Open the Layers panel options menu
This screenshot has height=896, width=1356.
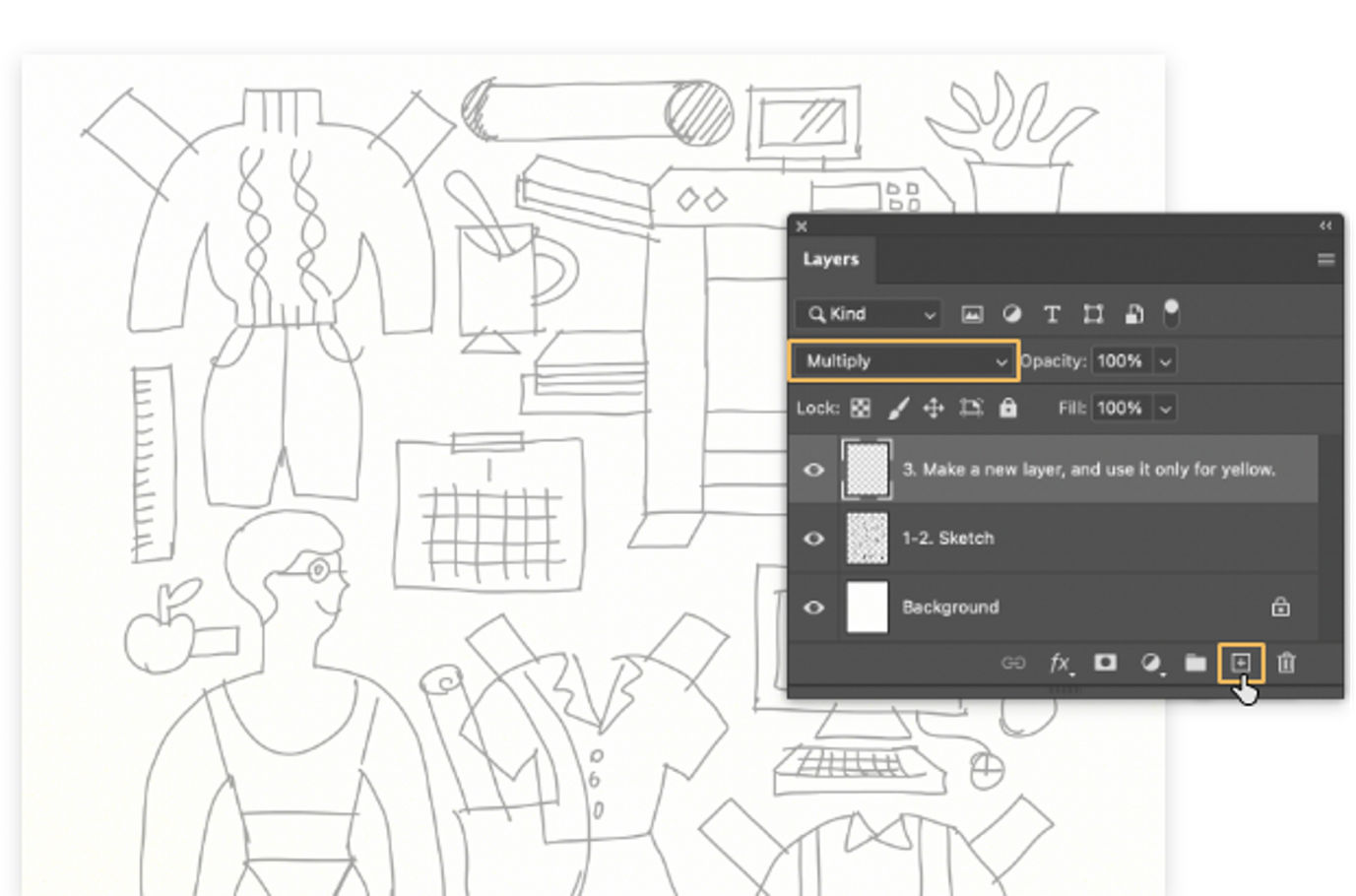(x=1326, y=260)
